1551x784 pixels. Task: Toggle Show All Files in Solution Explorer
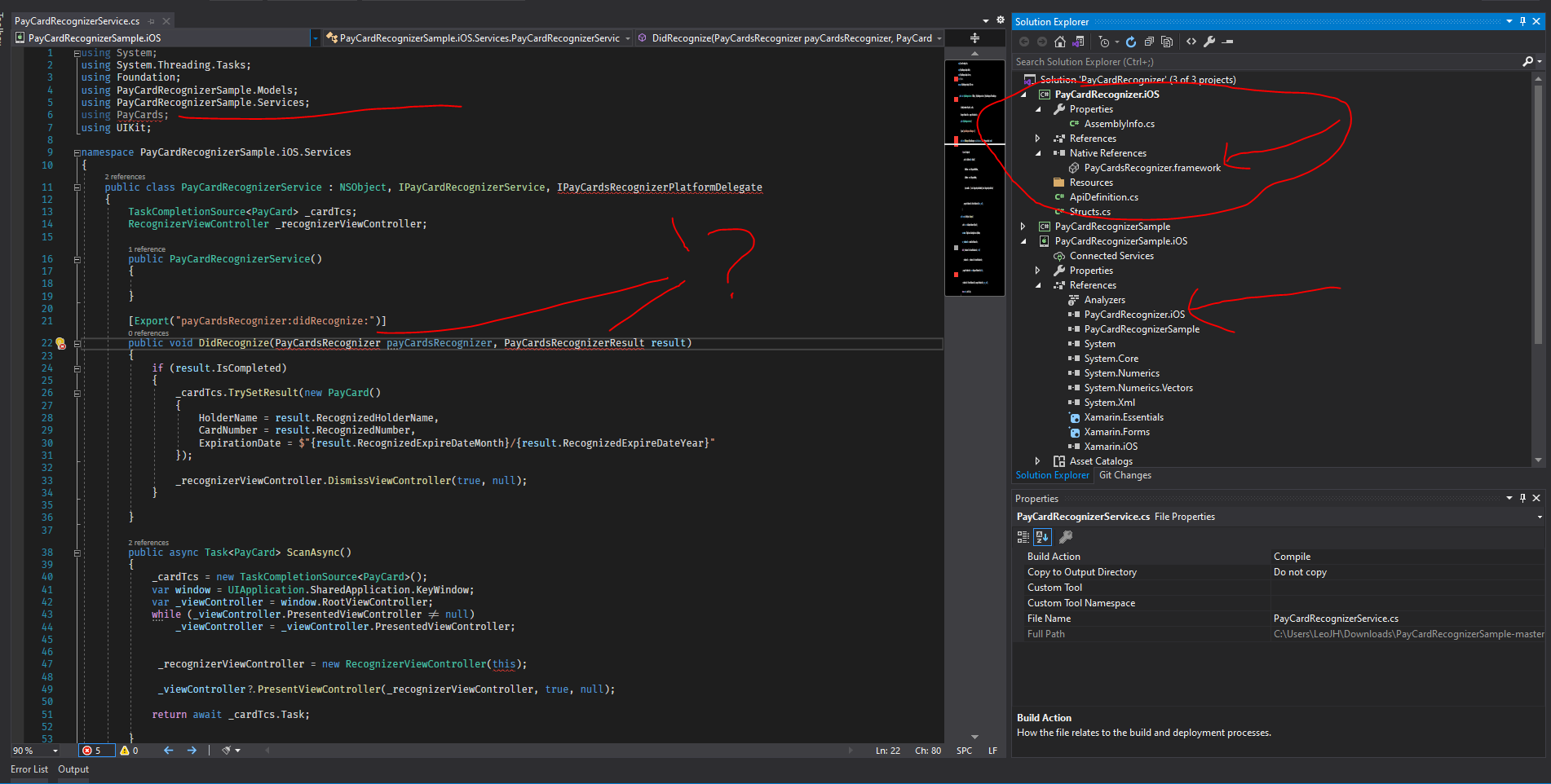(1167, 42)
